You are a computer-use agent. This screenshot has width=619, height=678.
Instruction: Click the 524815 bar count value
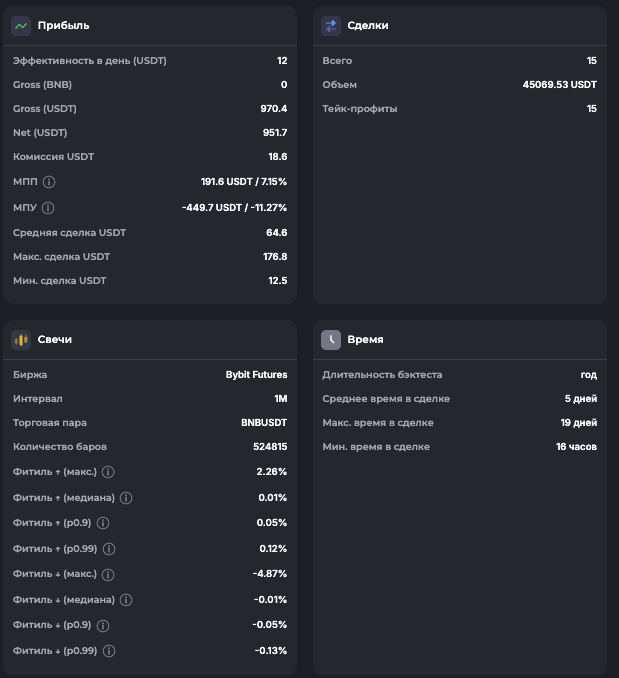pyautogui.click(x=270, y=447)
